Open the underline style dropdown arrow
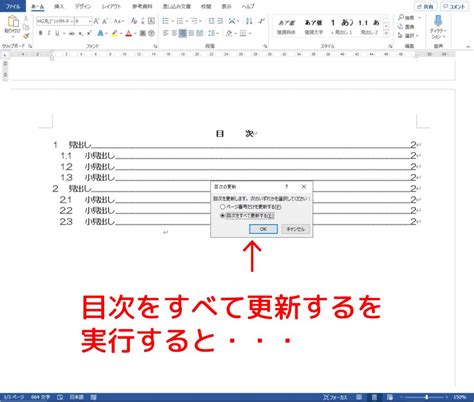 coord(64,33)
